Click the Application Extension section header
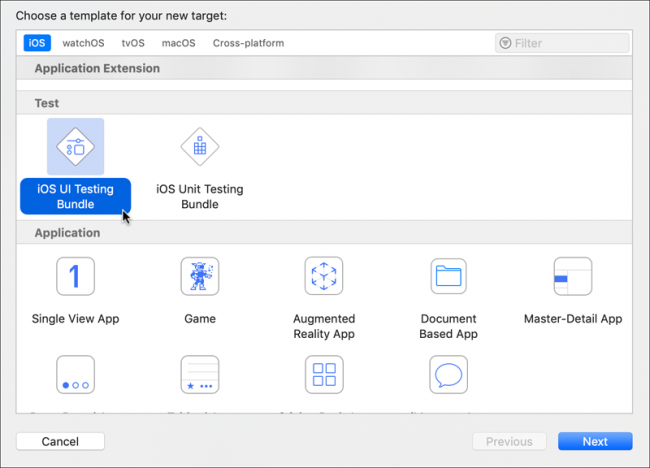The image size is (650, 468). pos(324,68)
